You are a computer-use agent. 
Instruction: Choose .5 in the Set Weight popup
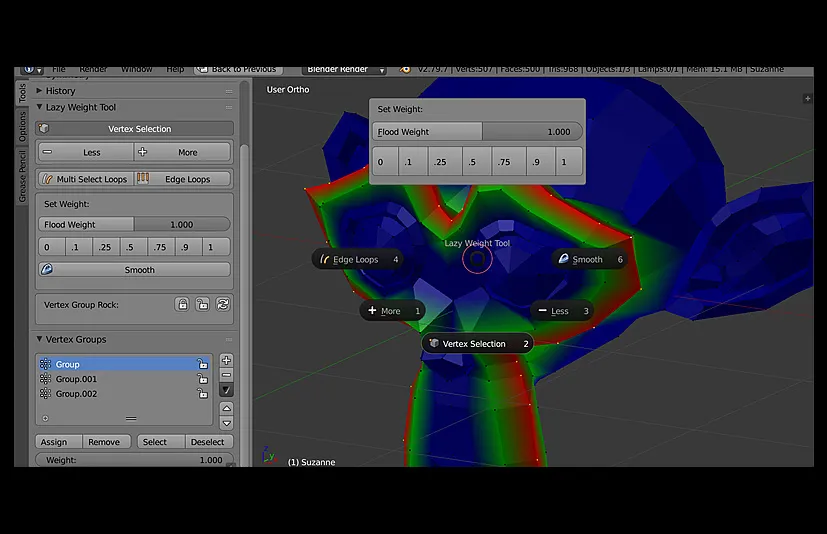tap(477, 162)
